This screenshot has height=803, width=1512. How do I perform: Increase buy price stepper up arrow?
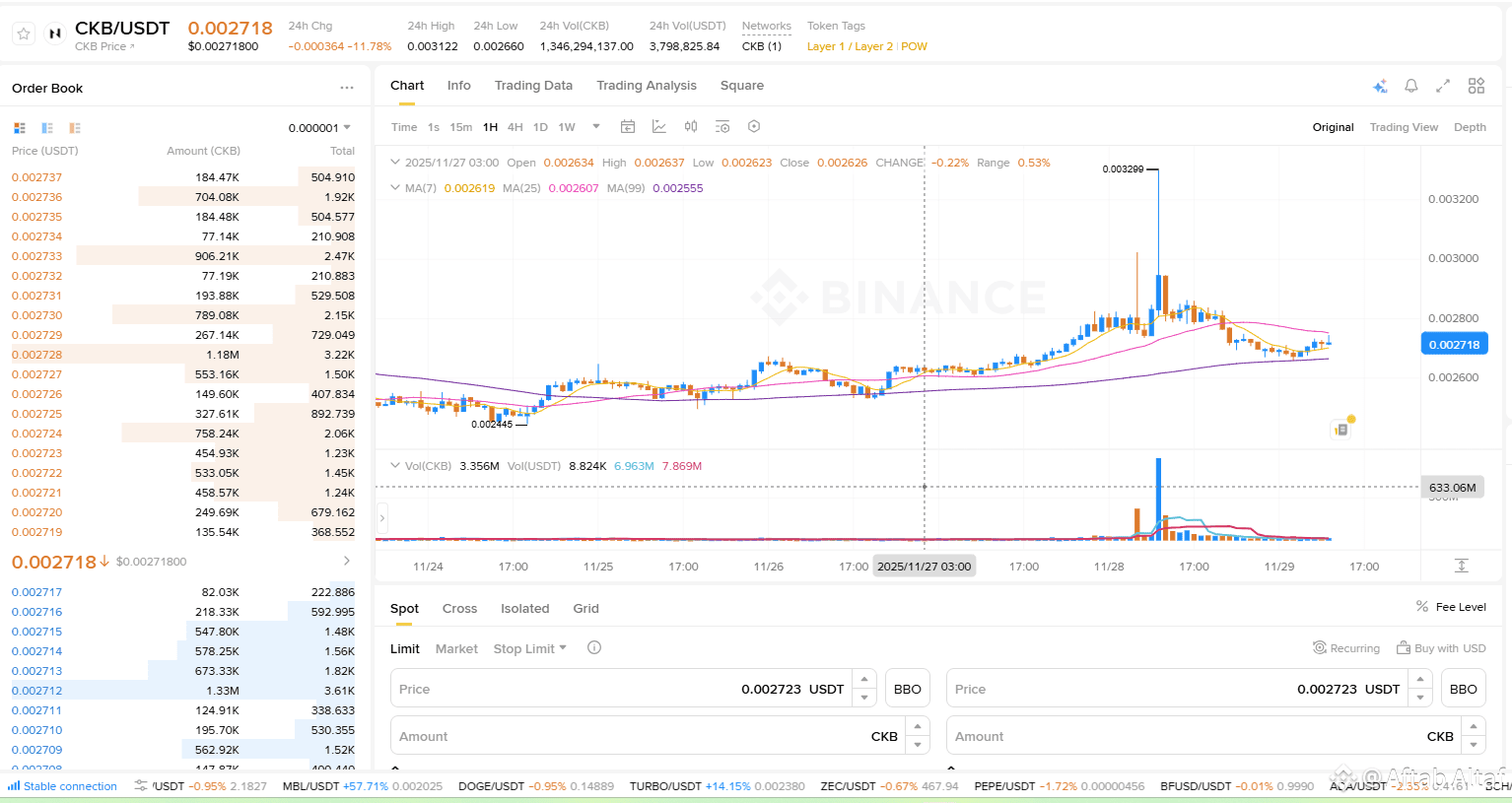point(864,679)
